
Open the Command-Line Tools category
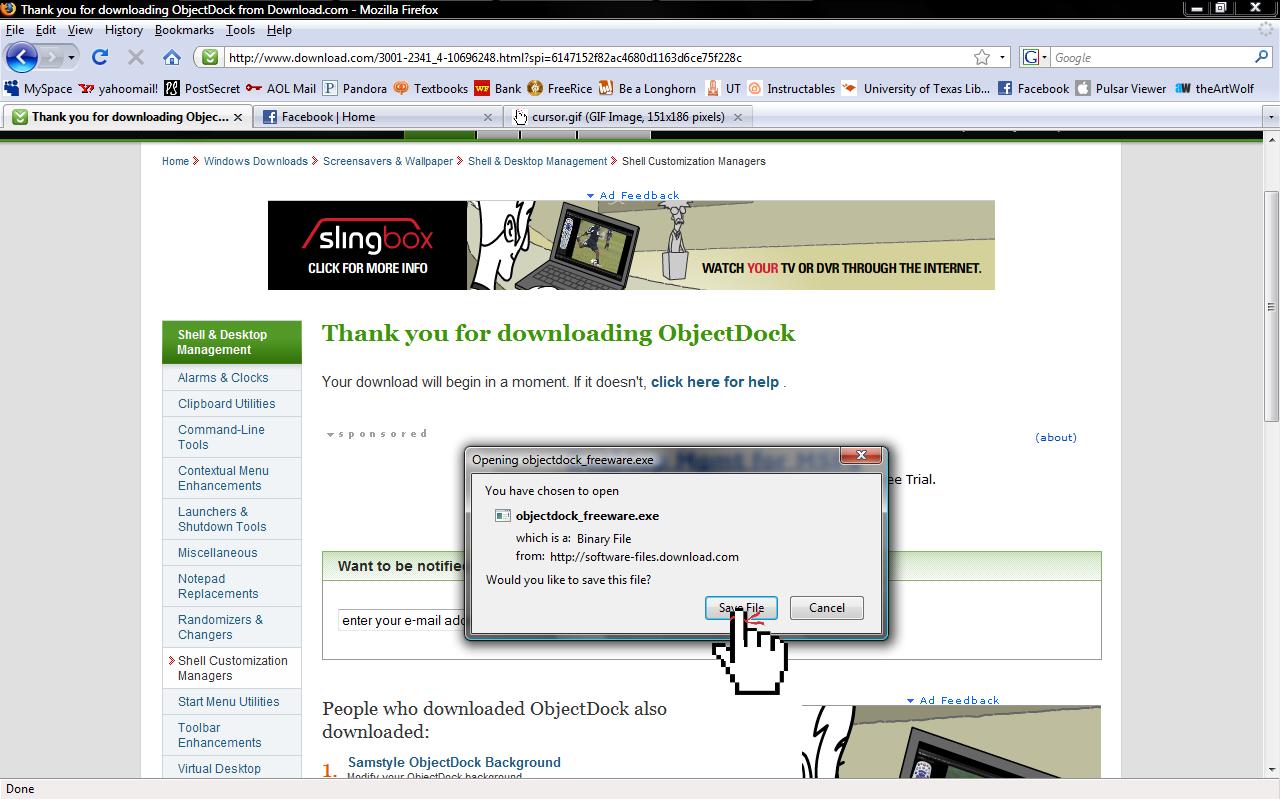221,437
